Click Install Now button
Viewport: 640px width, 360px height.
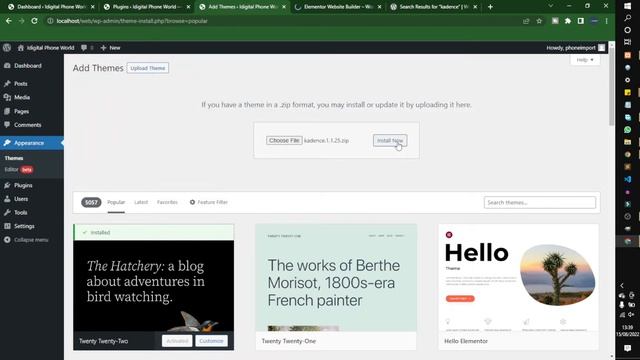coord(390,140)
